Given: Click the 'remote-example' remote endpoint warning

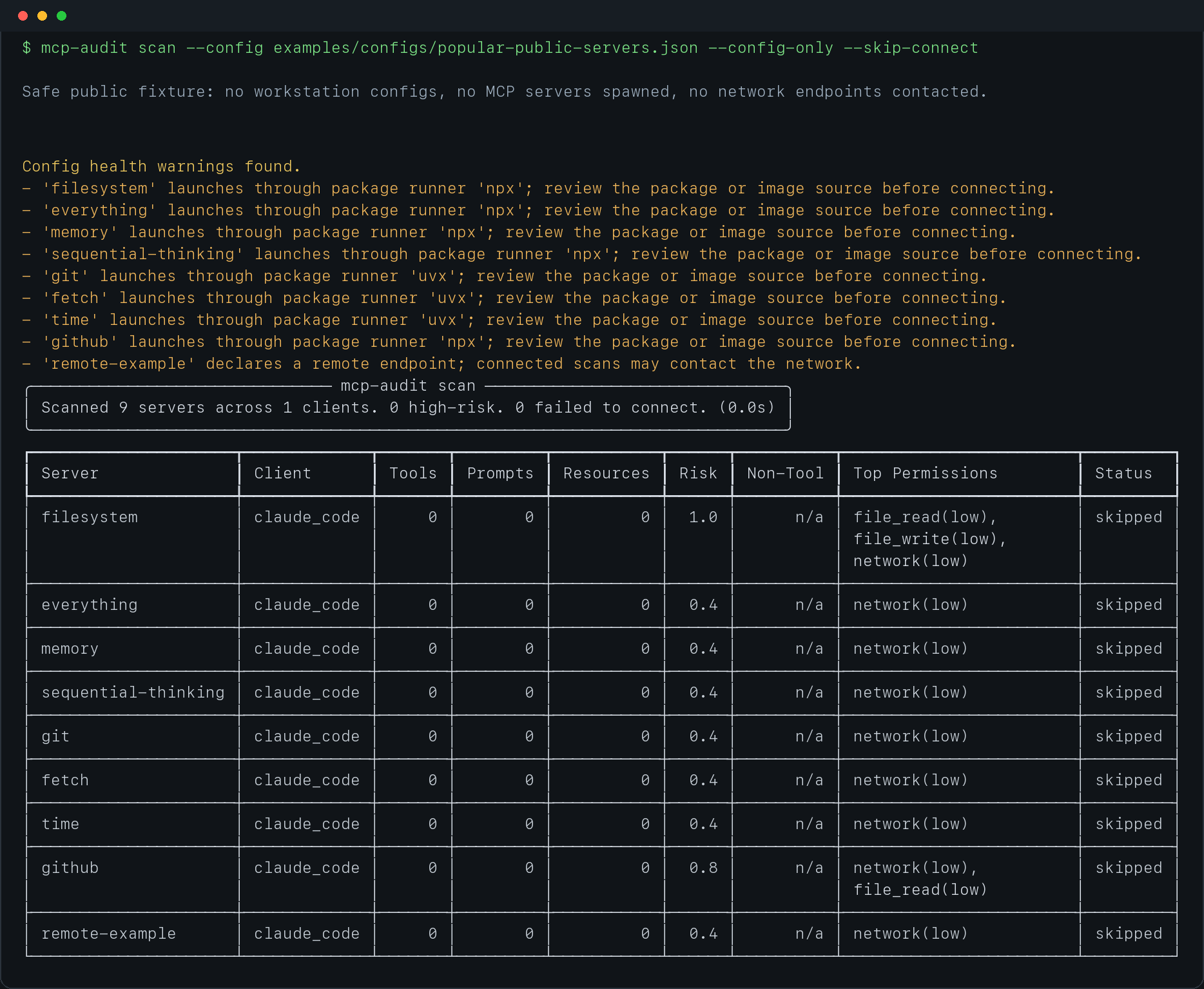Looking at the screenshot, I should pyautogui.click(x=442, y=364).
